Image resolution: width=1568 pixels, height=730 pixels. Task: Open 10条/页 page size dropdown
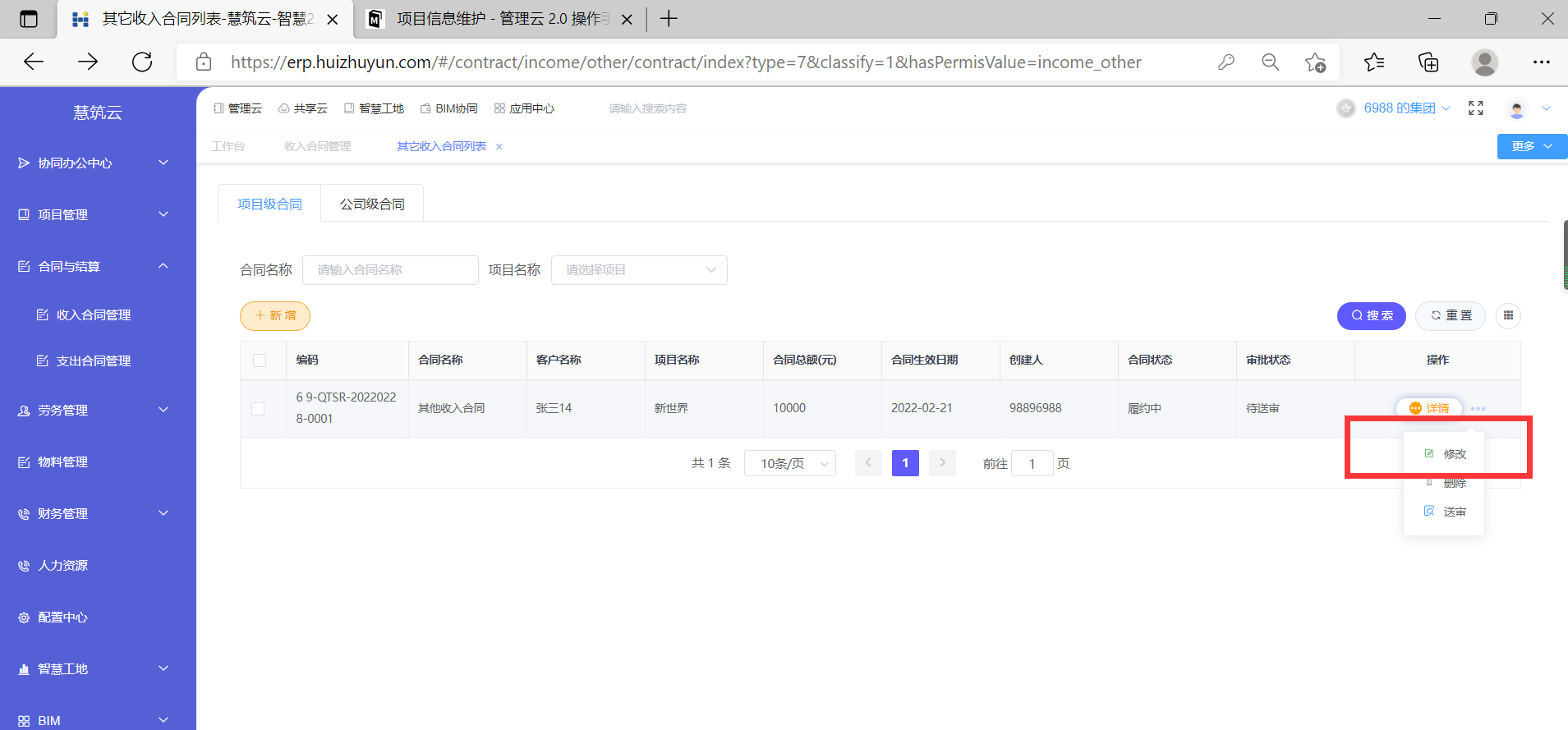pyautogui.click(x=790, y=463)
